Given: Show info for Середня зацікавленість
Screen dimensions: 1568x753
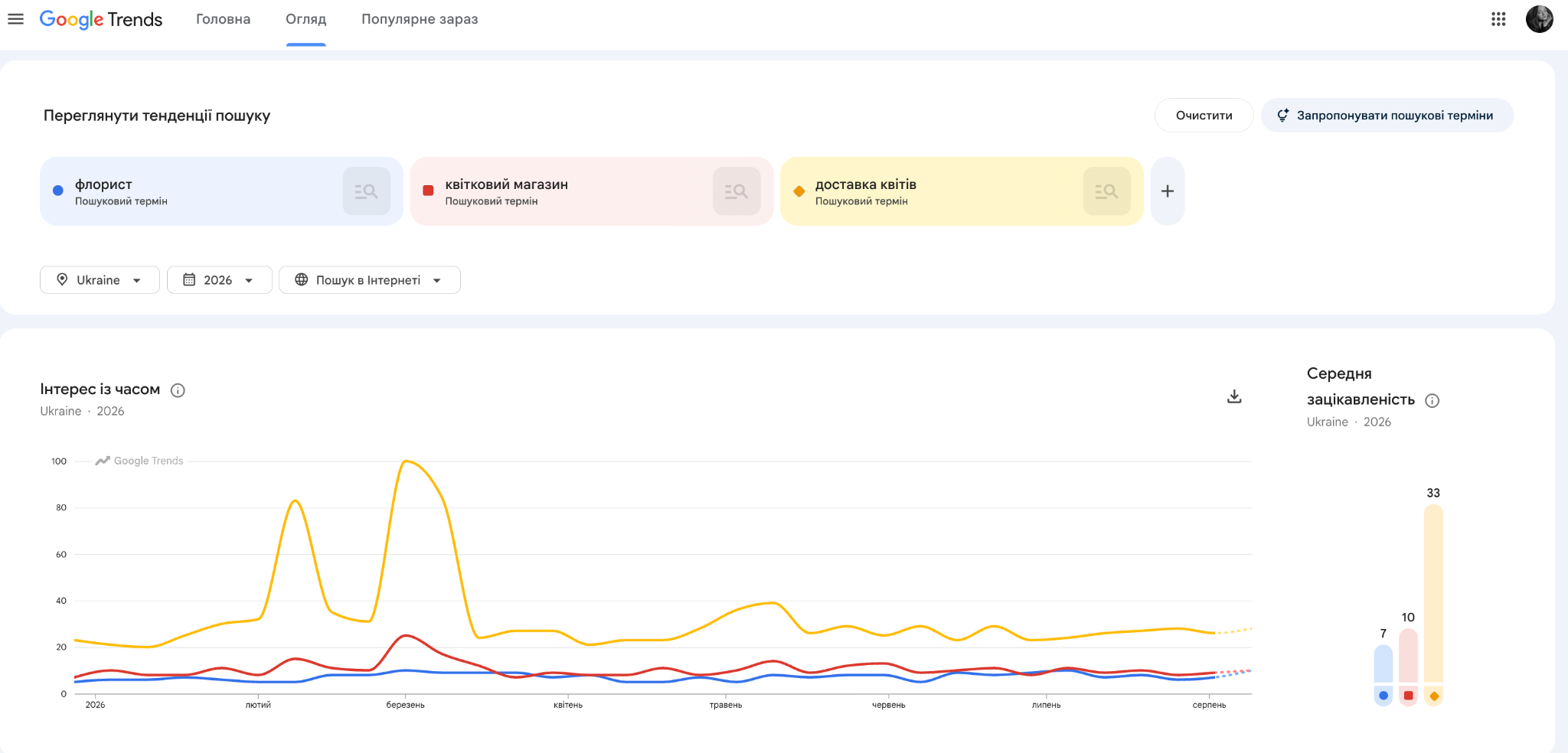Looking at the screenshot, I should (x=1432, y=400).
